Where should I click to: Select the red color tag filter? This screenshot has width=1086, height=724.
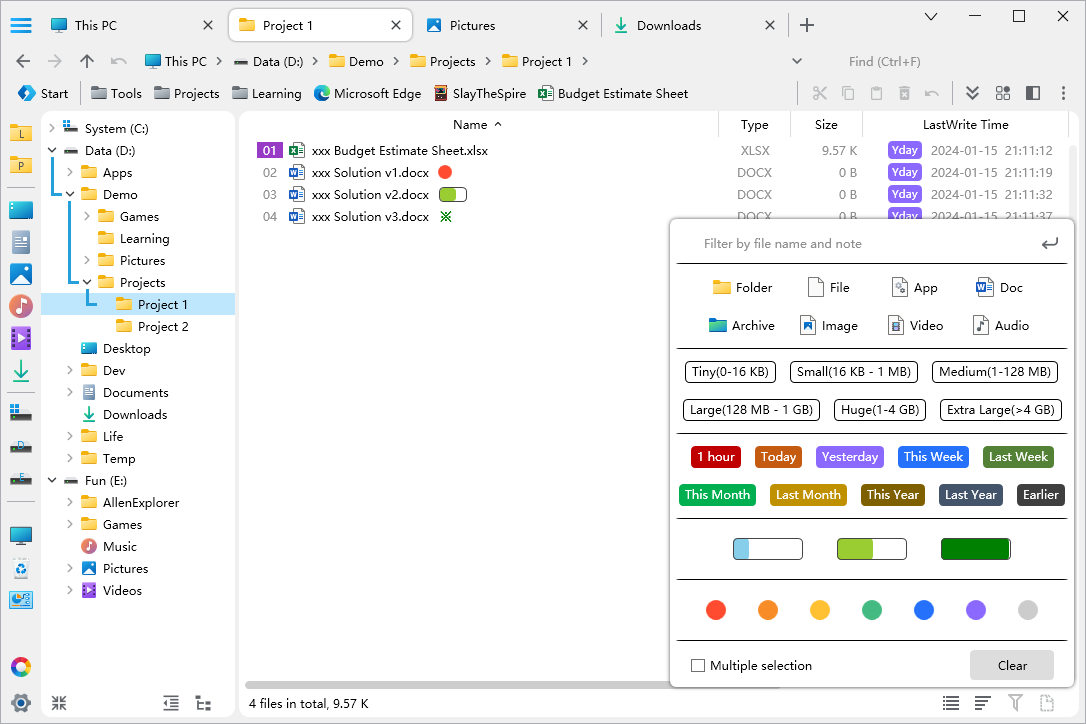[x=715, y=610]
